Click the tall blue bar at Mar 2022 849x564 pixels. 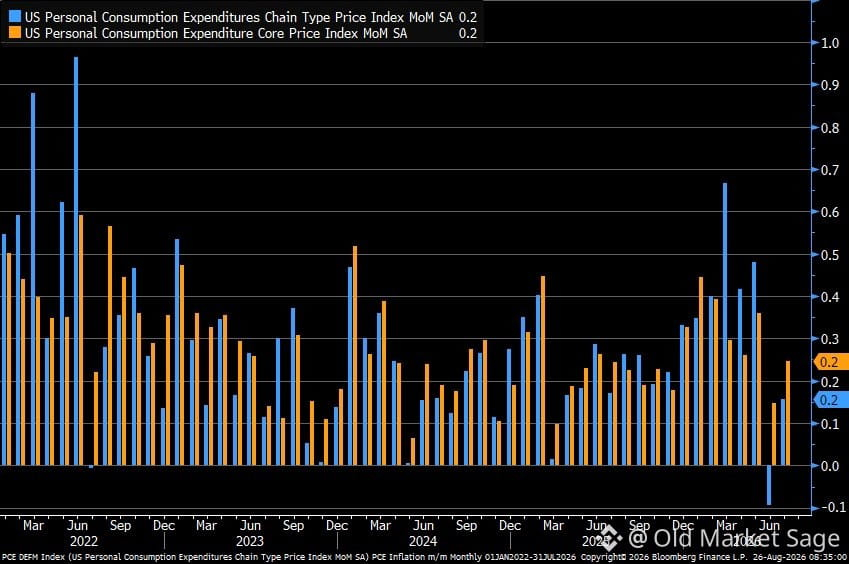33,279
